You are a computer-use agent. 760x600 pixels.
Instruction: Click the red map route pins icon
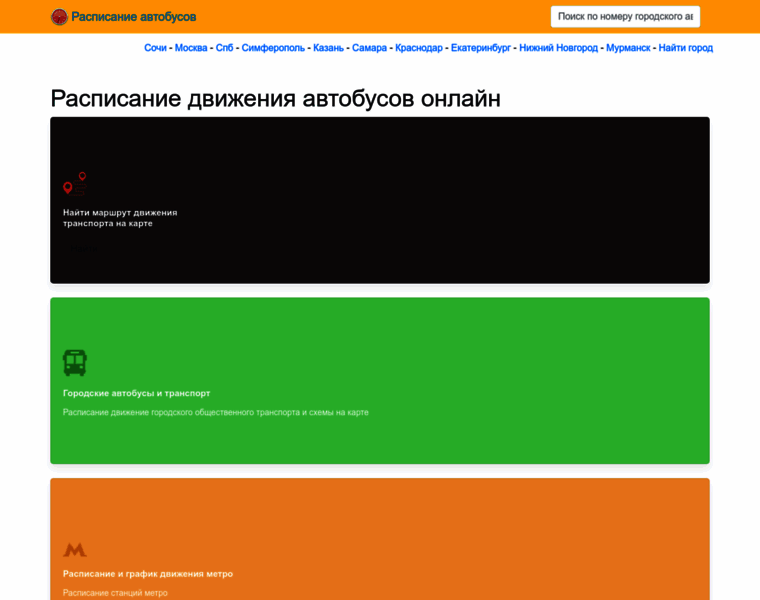click(x=75, y=183)
